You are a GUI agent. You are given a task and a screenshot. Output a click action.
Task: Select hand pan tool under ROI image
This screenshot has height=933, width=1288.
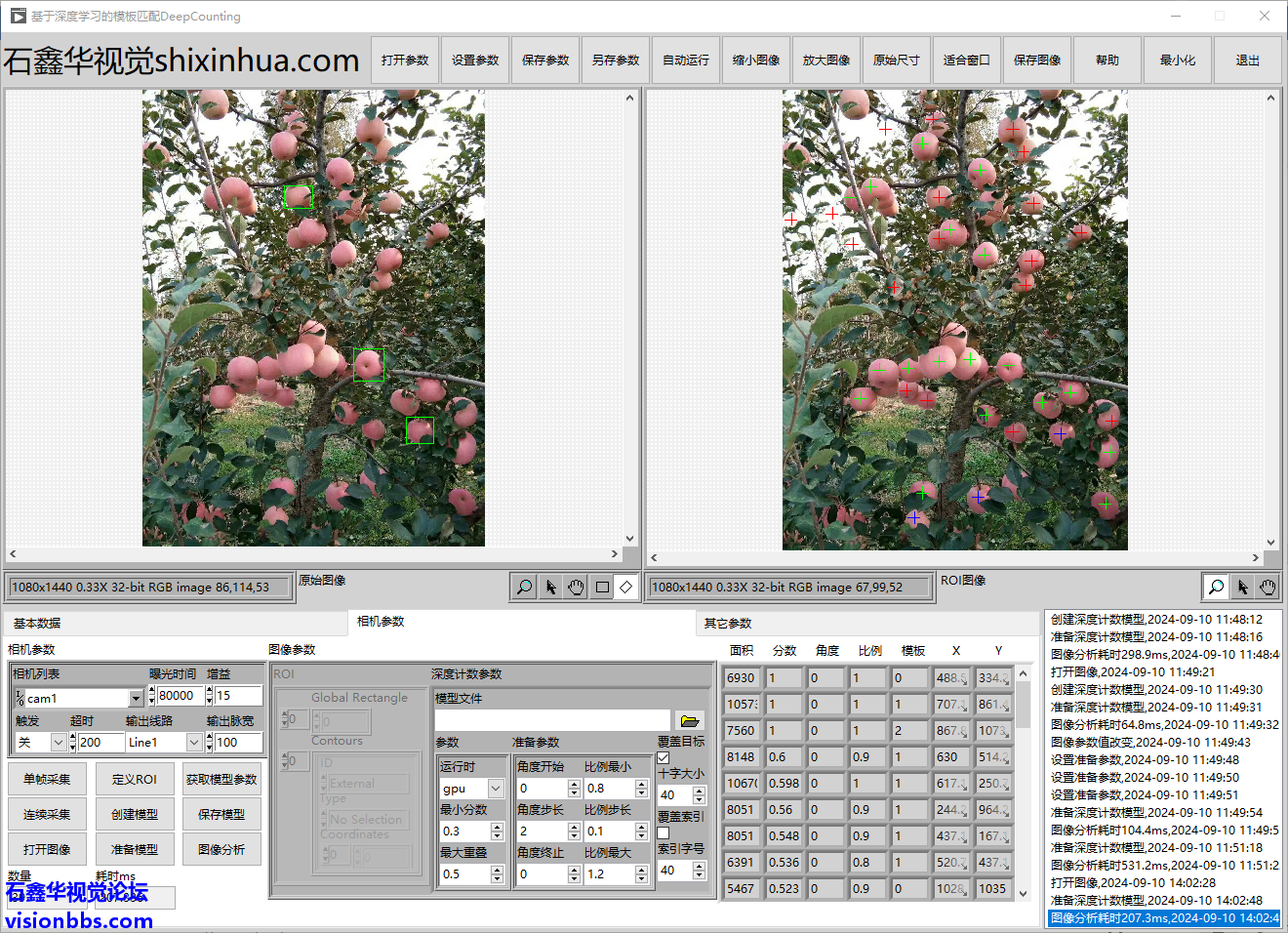(x=1268, y=587)
